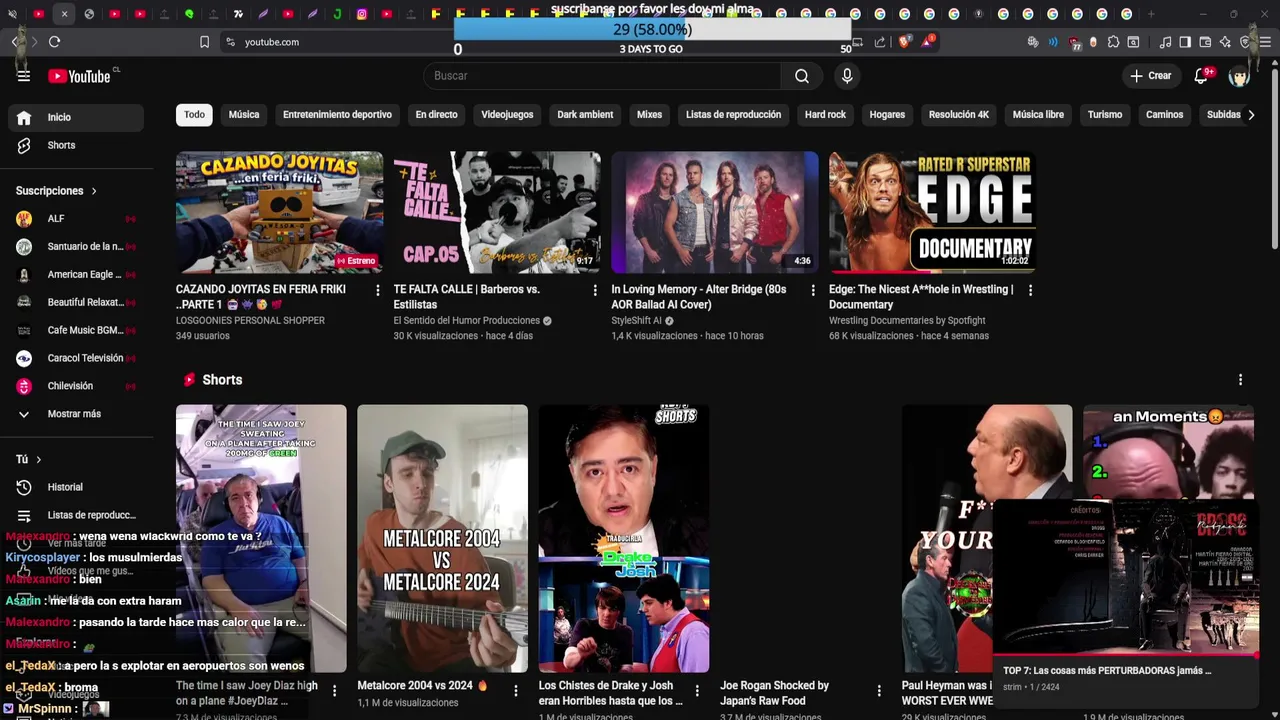Click the YouTube logo
The height and width of the screenshot is (720, 1280).
80,76
